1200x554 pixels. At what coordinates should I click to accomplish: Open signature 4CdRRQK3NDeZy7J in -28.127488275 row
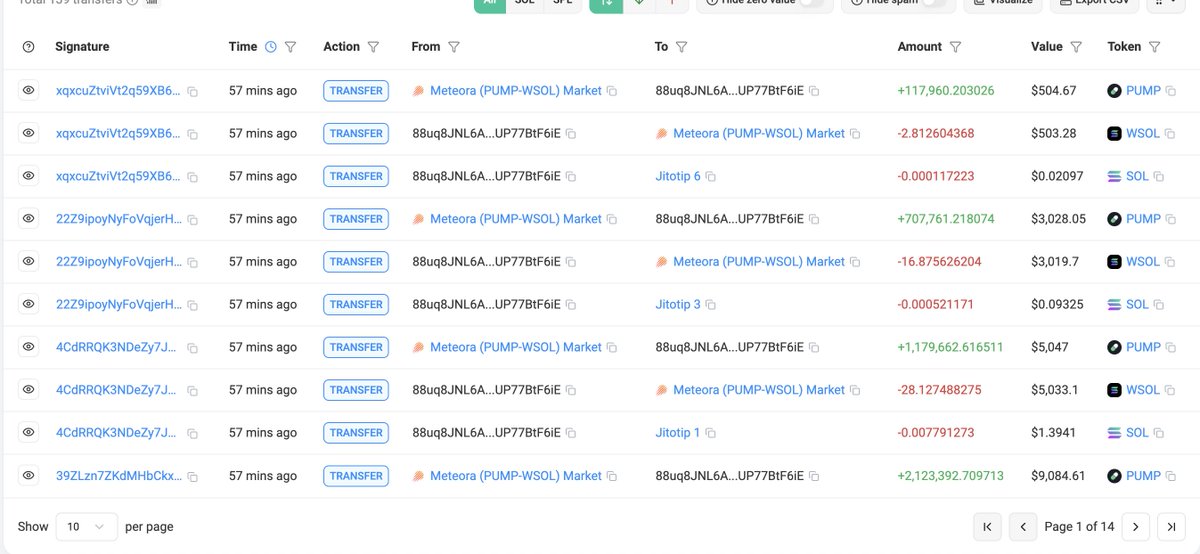coord(117,390)
